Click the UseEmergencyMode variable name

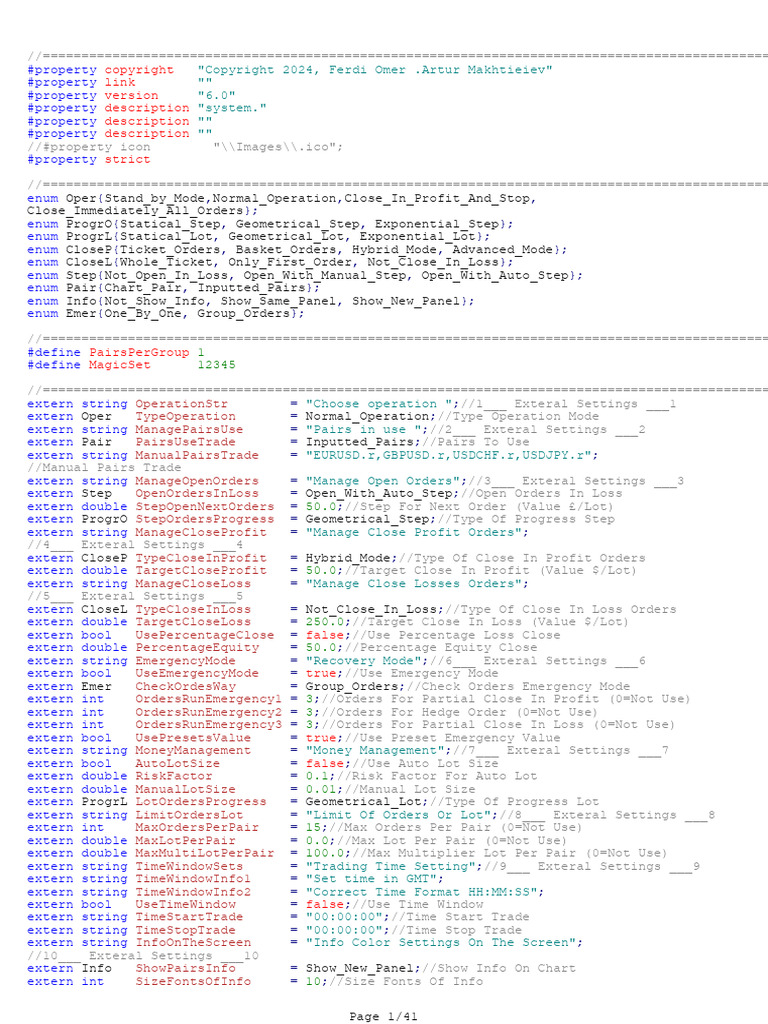197,673
